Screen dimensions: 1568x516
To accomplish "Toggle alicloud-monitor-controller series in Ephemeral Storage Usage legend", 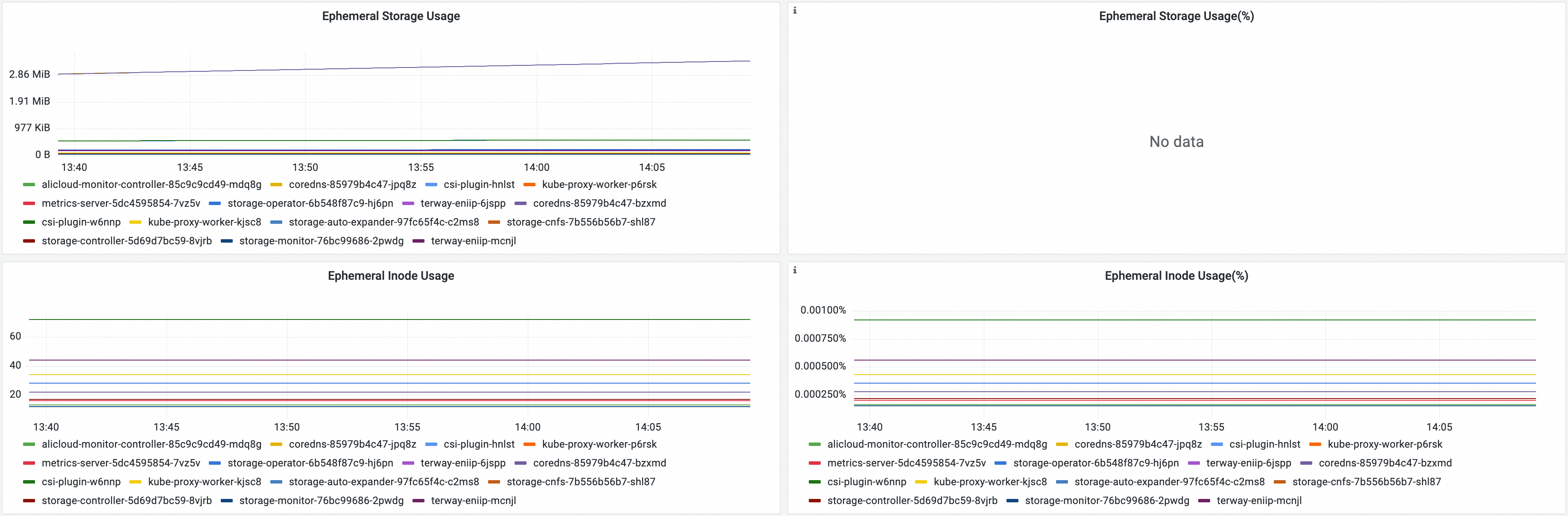I will 152,185.
